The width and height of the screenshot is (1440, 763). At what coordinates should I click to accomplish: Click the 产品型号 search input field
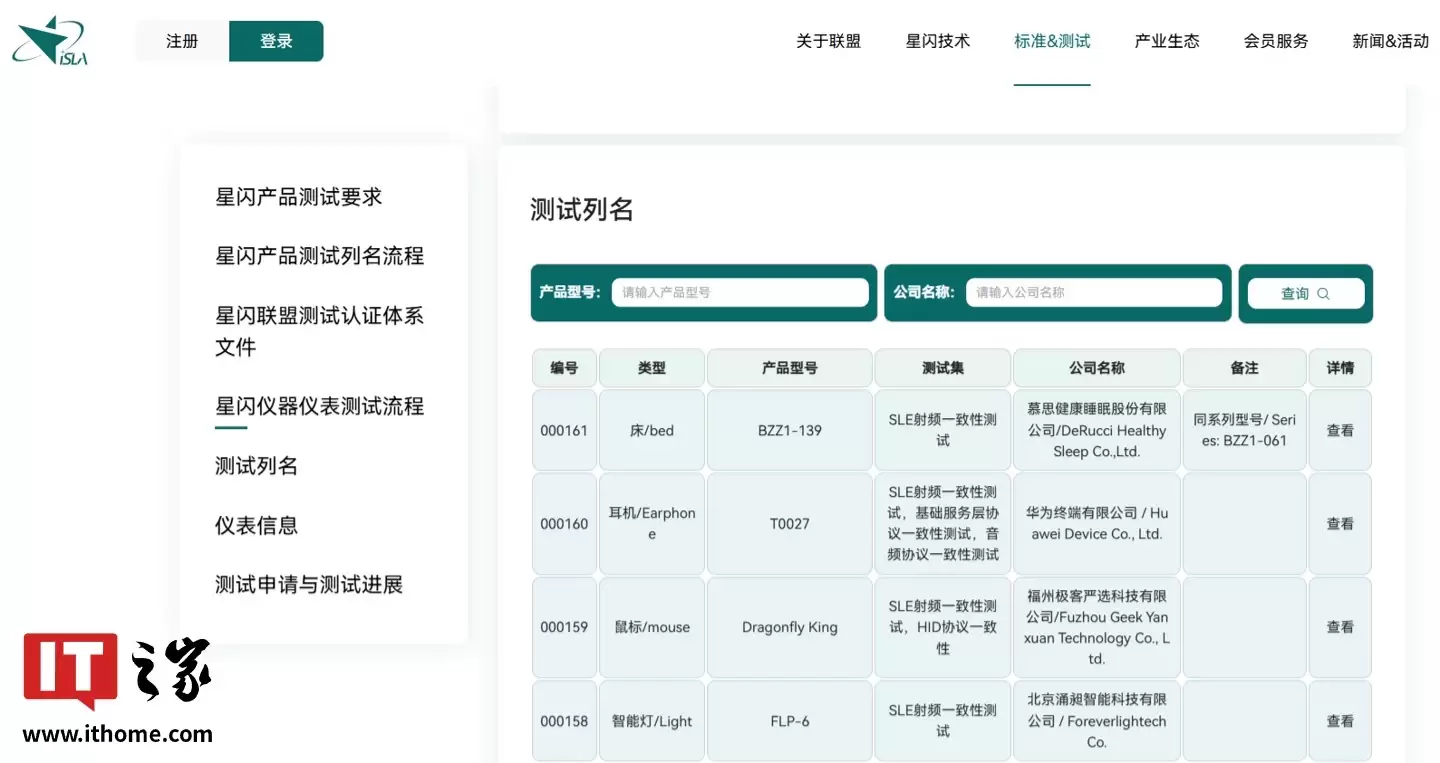pos(740,291)
